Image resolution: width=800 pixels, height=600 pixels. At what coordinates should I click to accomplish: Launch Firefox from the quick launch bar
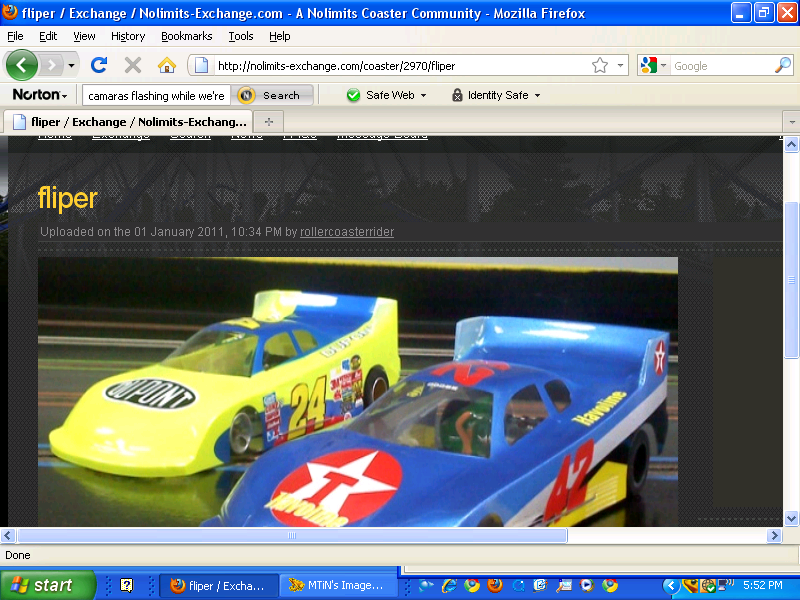[495, 585]
